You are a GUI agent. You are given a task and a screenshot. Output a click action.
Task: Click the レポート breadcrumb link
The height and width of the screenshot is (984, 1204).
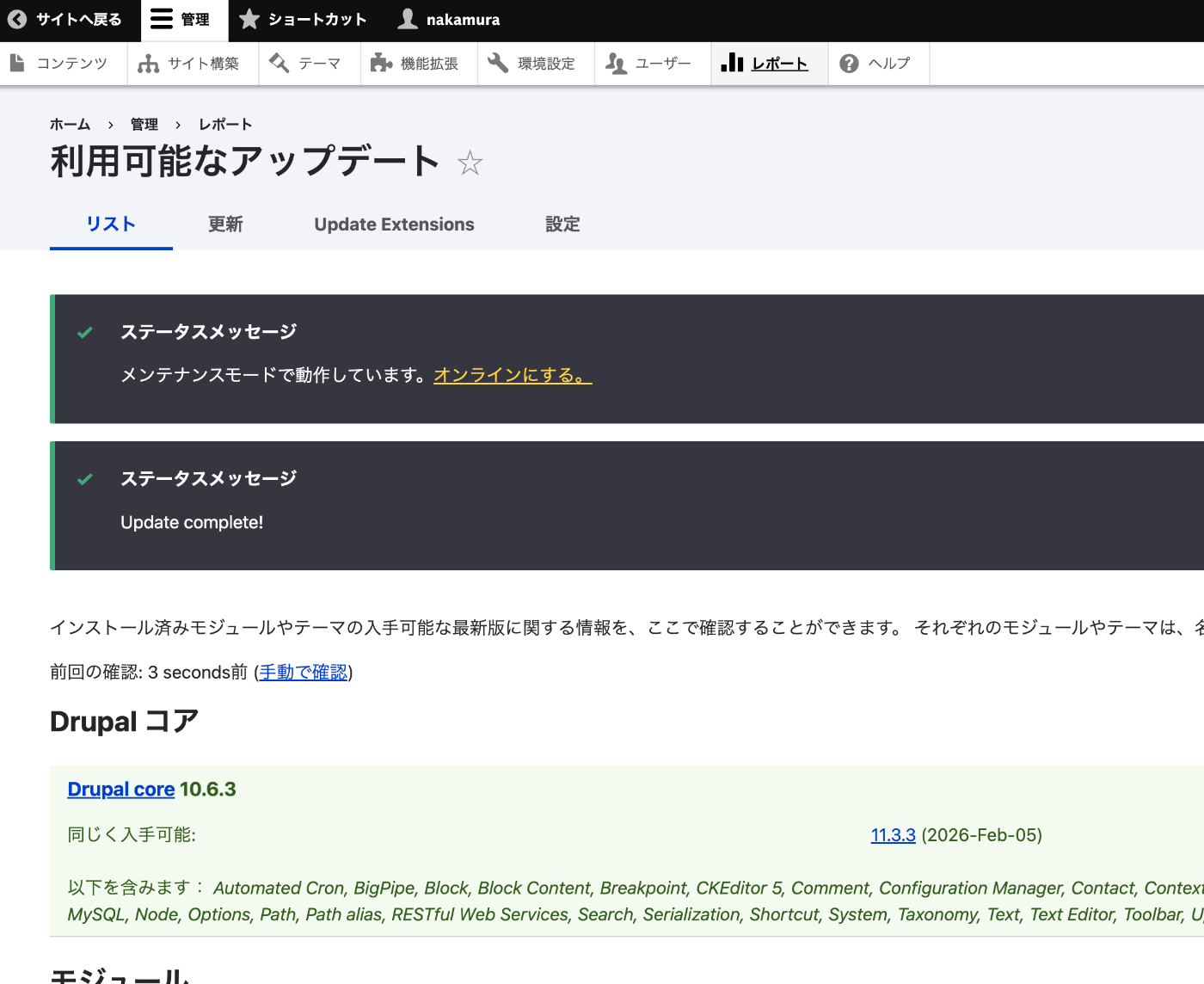pos(225,125)
